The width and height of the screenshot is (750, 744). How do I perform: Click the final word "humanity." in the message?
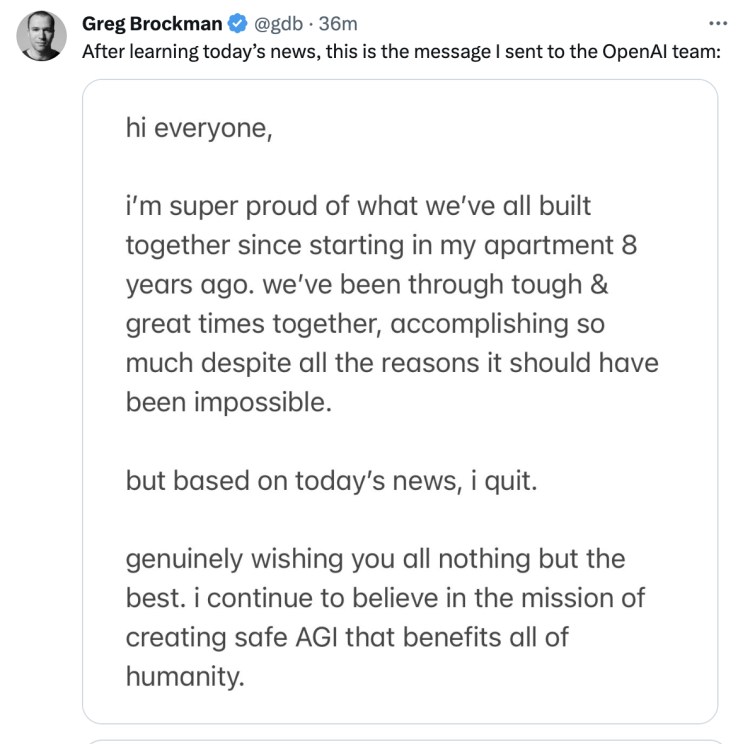(x=185, y=675)
